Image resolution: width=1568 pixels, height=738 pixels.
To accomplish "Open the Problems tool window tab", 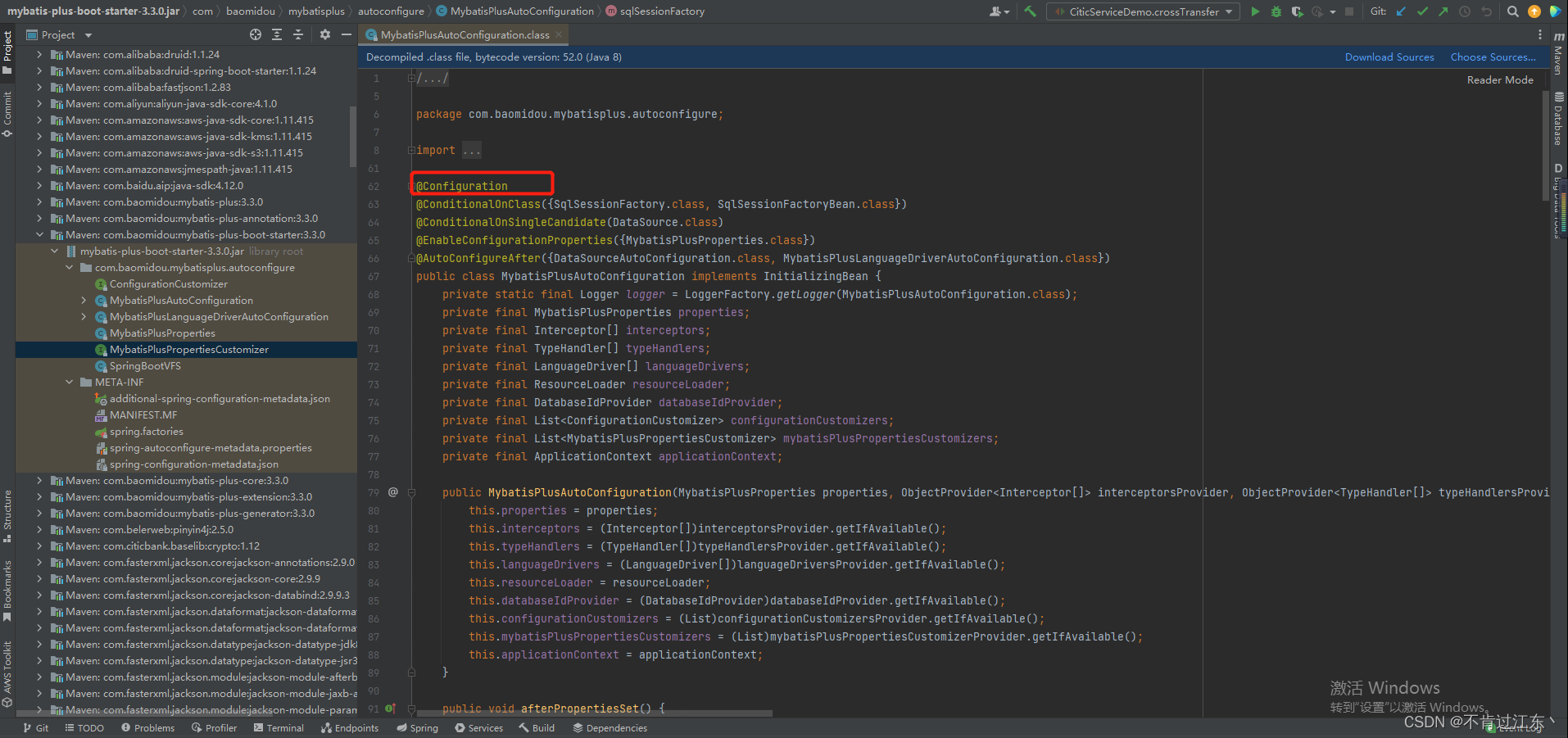I will (x=147, y=727).
